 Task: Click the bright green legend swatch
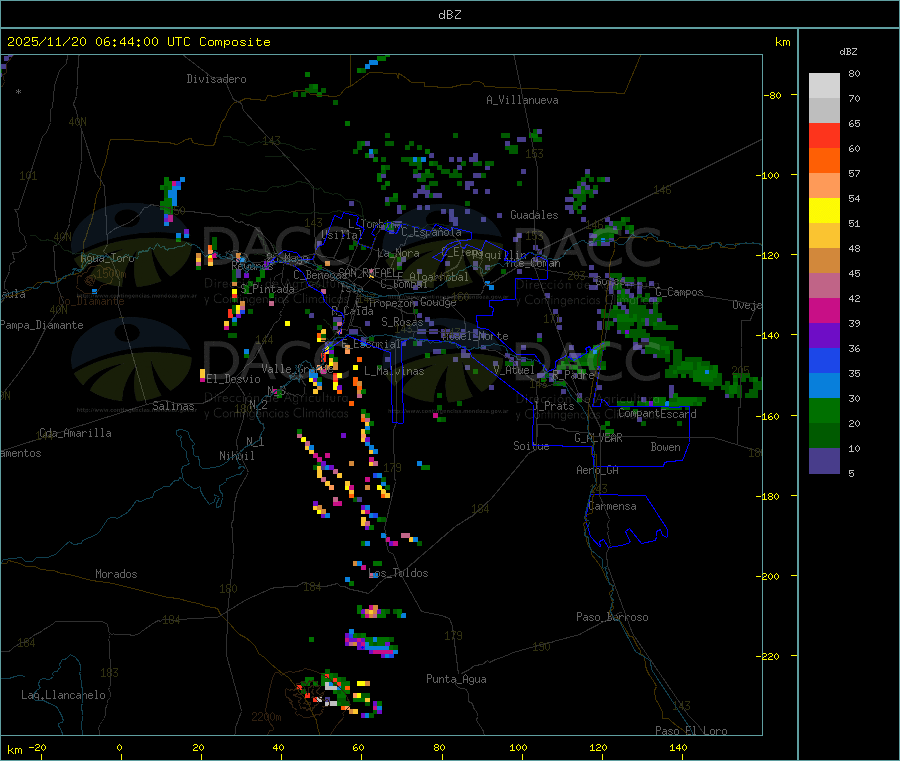coord(824,410)
